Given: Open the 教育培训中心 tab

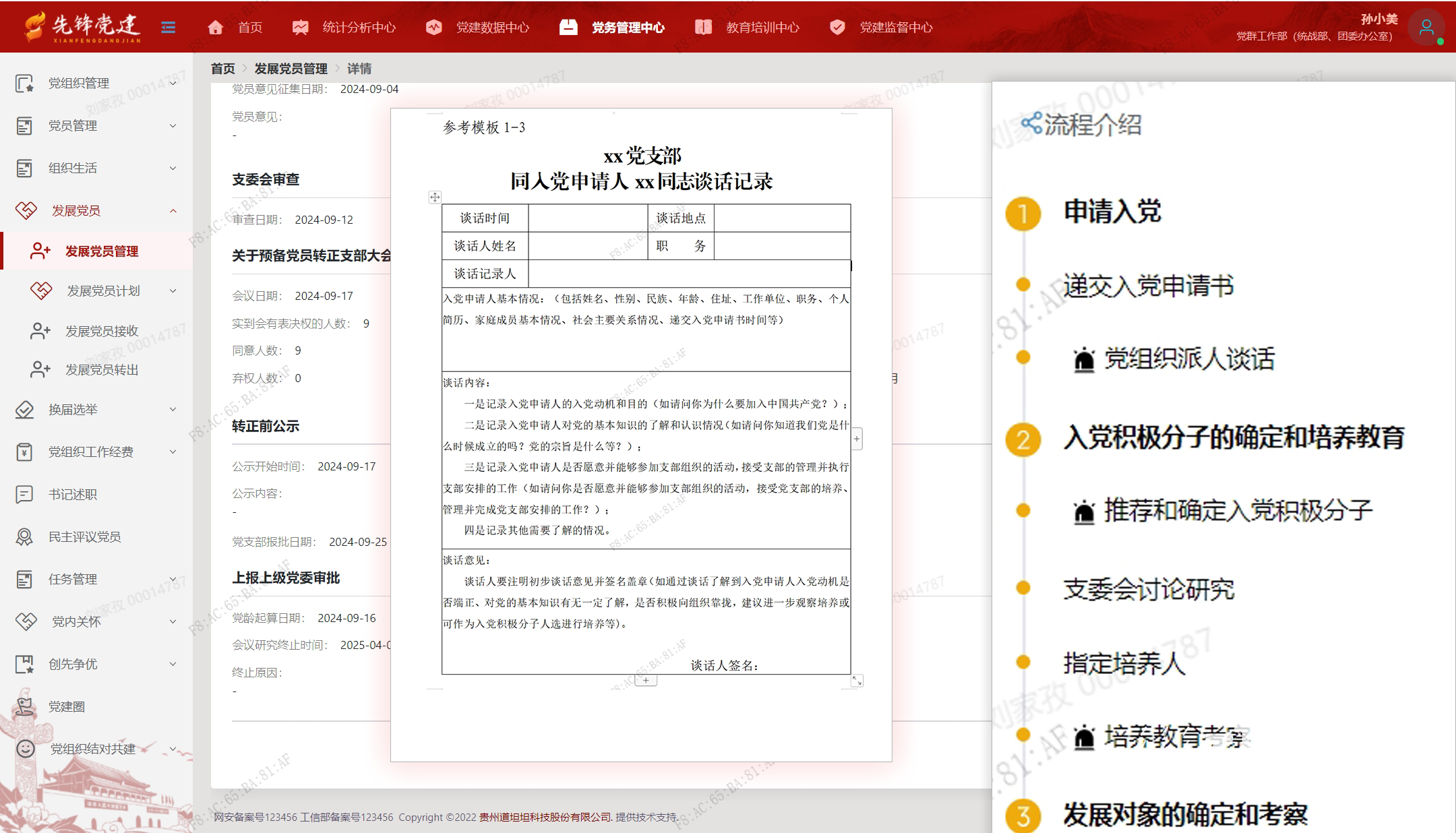Looking at the screenshot, I should (762, 28).
